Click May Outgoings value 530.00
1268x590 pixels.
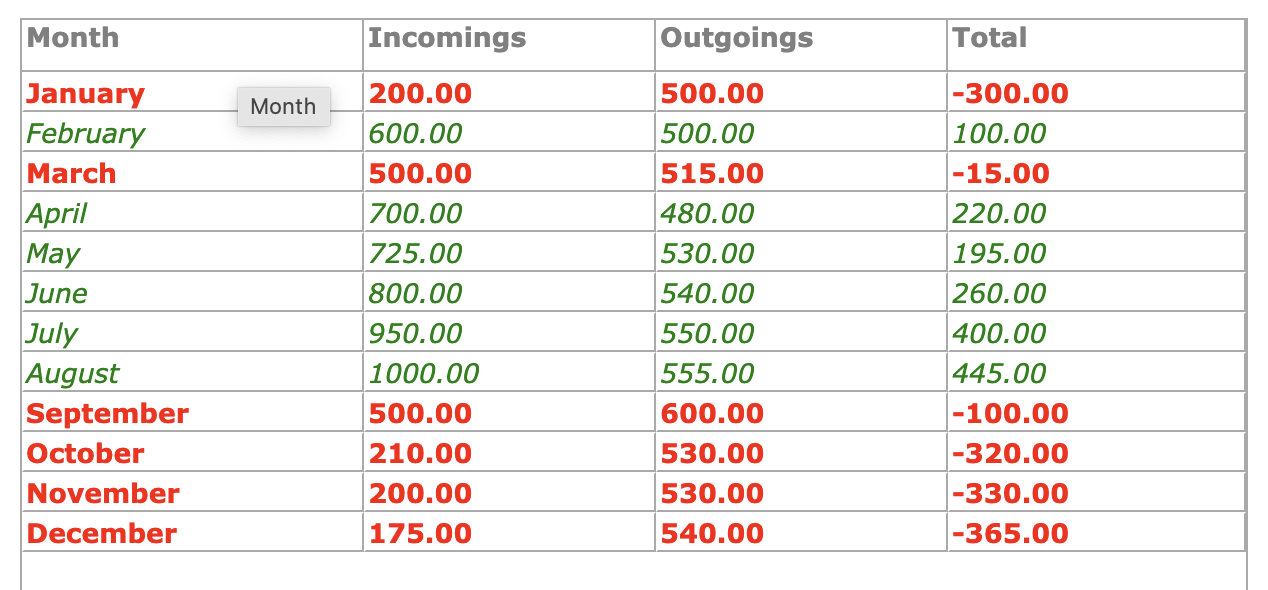(708, 254)
